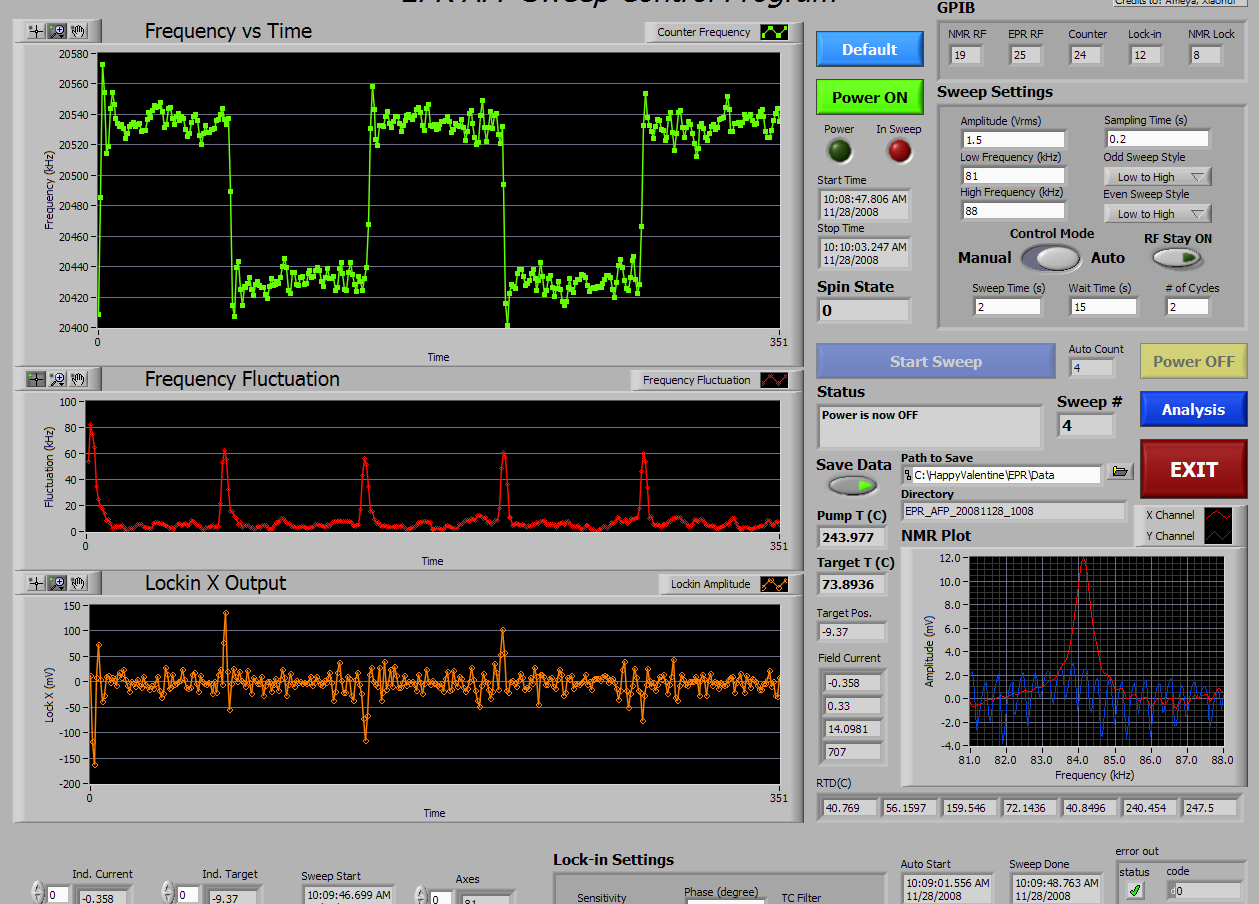The width and height of the screenshot is (1259, 904).
Task: Open the Analysis button
Action: (1194, 409)
